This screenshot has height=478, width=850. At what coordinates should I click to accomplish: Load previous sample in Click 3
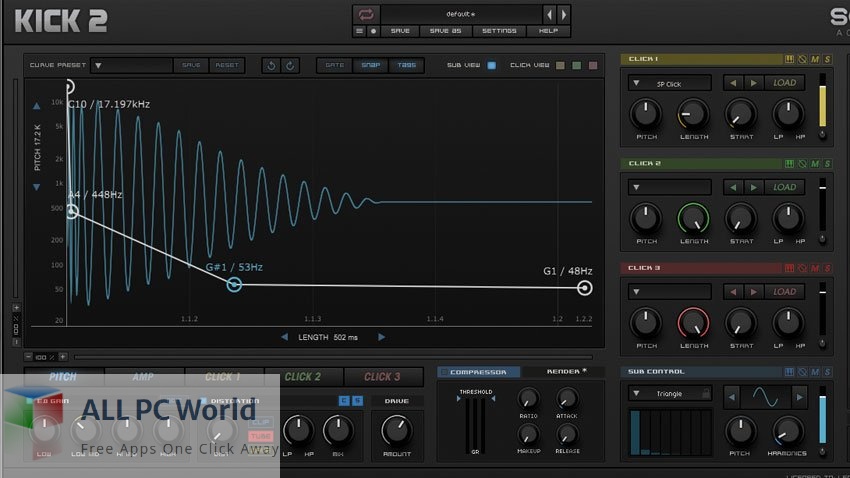(733, 292)
